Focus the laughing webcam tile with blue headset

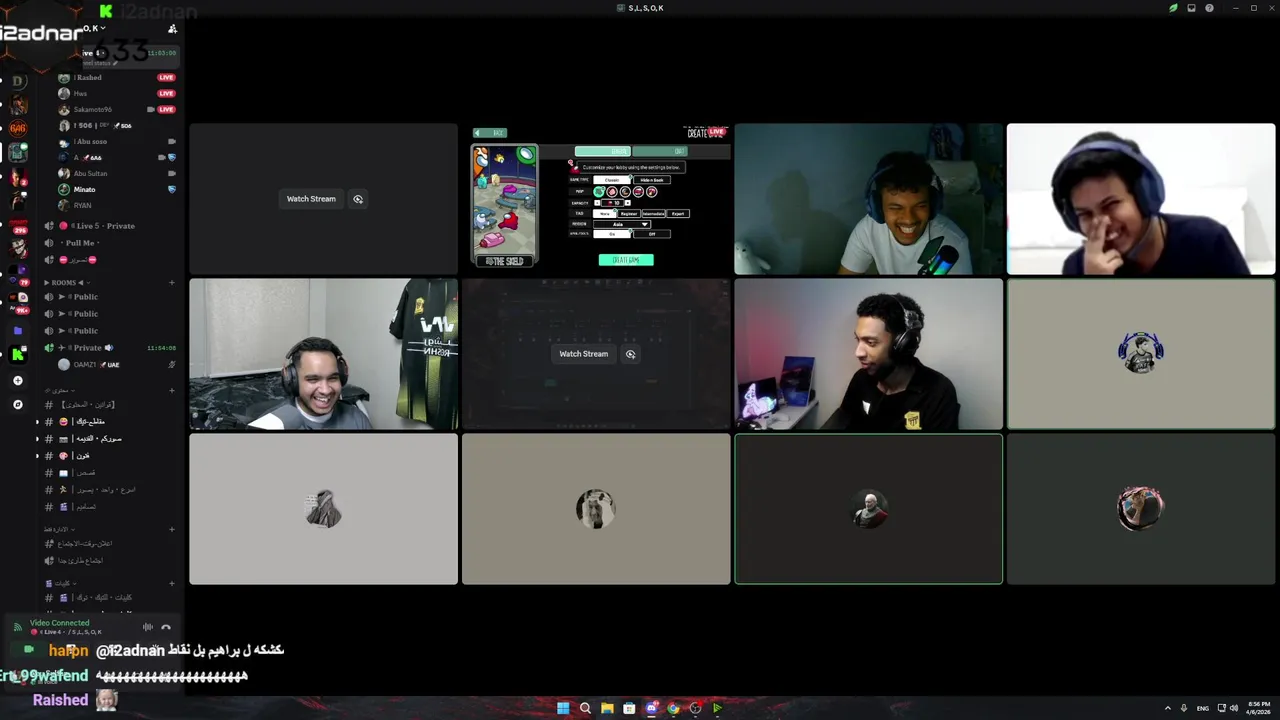(x=1141, y=199)
